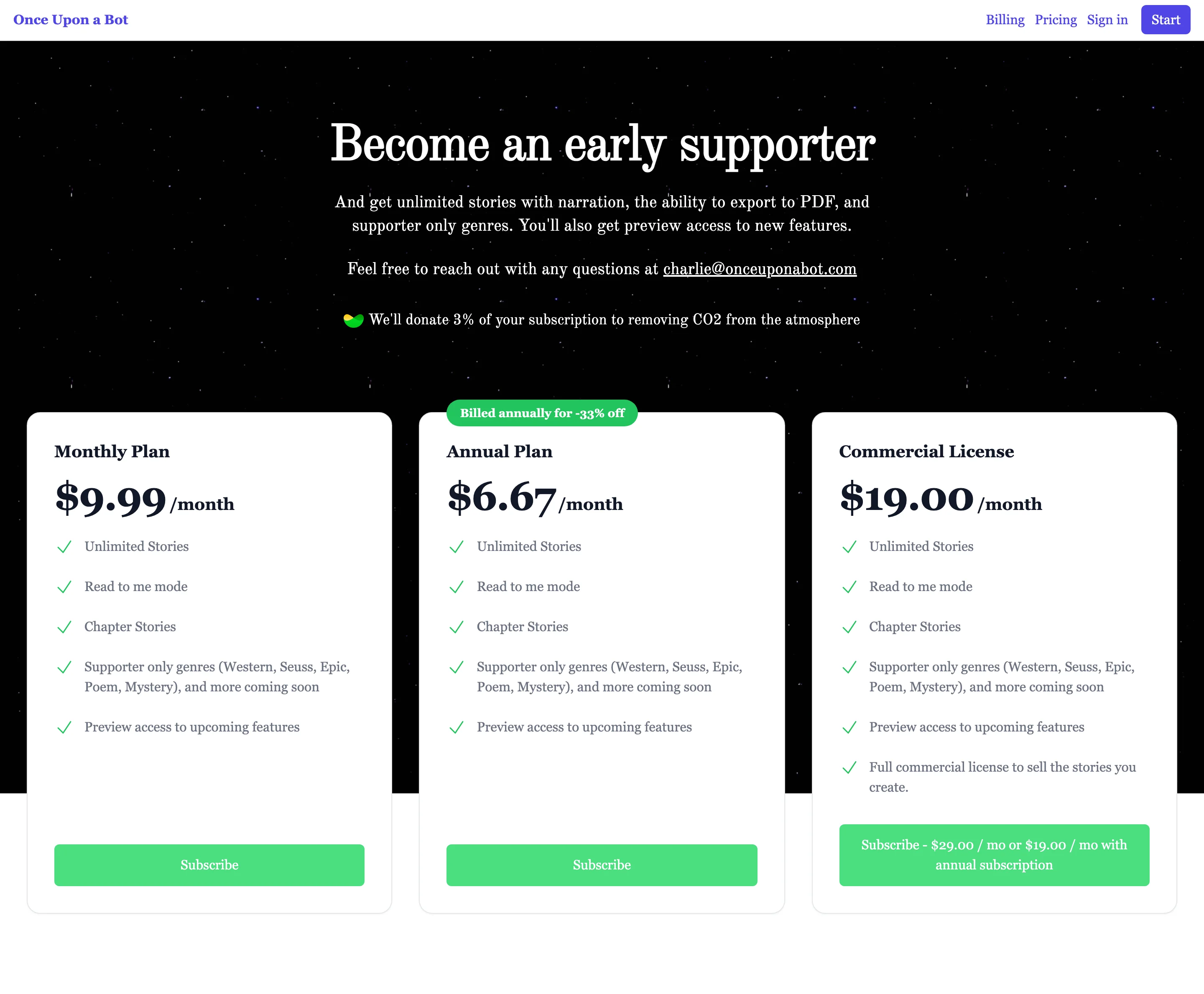
Task: Click the green leaf CO2 donation icon
Action: click(x=353, y=321)
